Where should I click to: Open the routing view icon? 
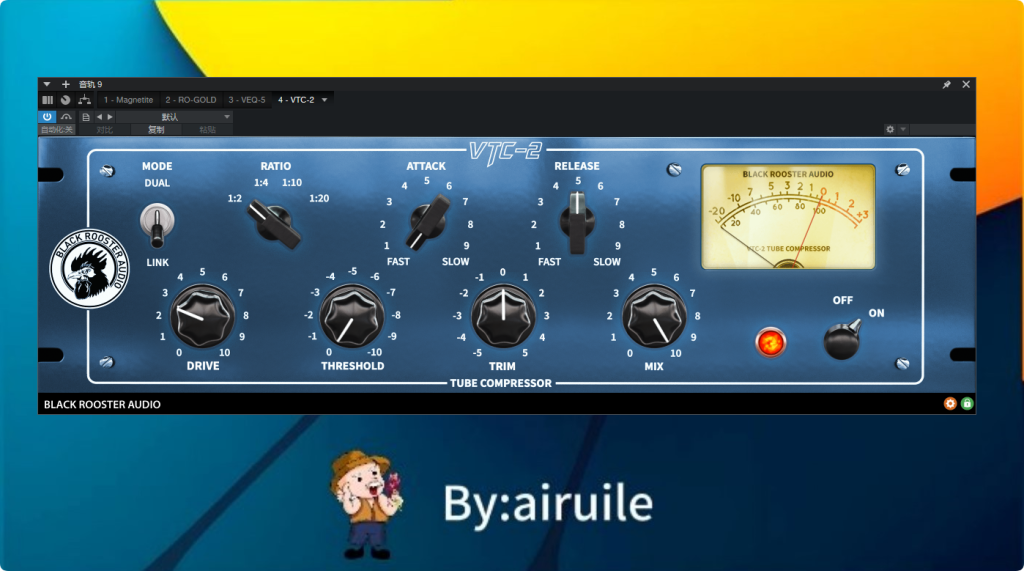pos(84,100)
